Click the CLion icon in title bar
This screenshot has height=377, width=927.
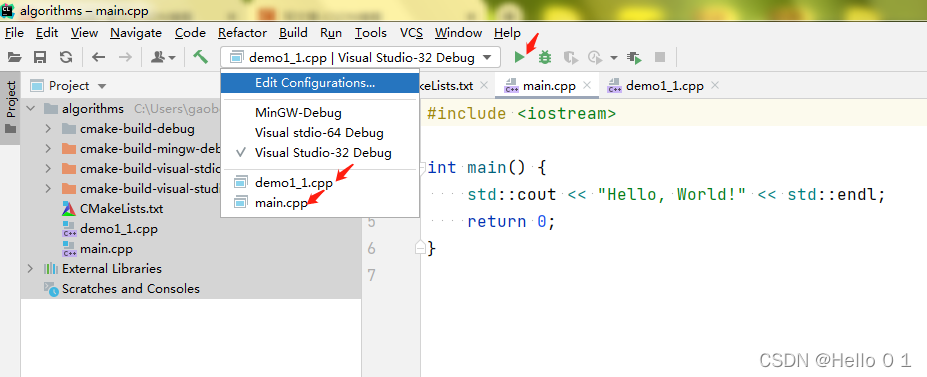coord(8,10)
